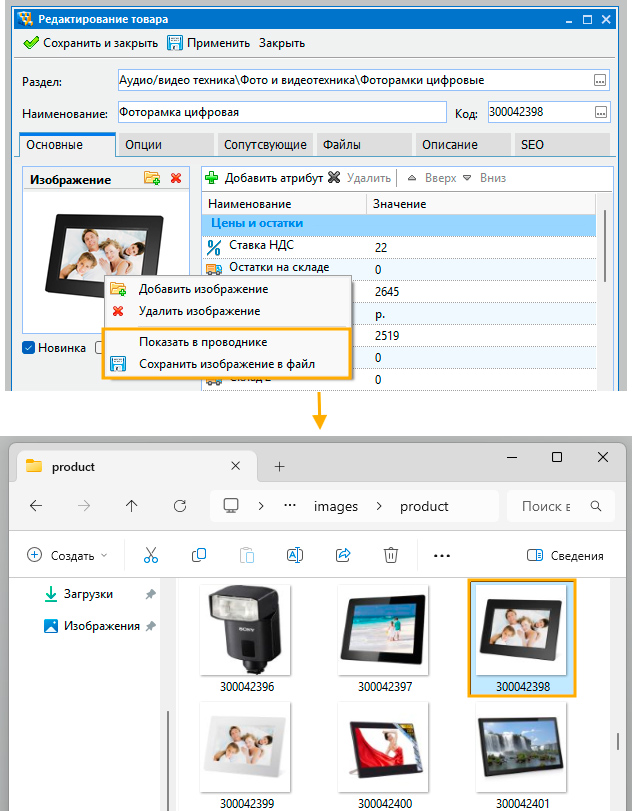Choose Показать в проводнике menu item
632x811 pixels.
tap(228, 342)
